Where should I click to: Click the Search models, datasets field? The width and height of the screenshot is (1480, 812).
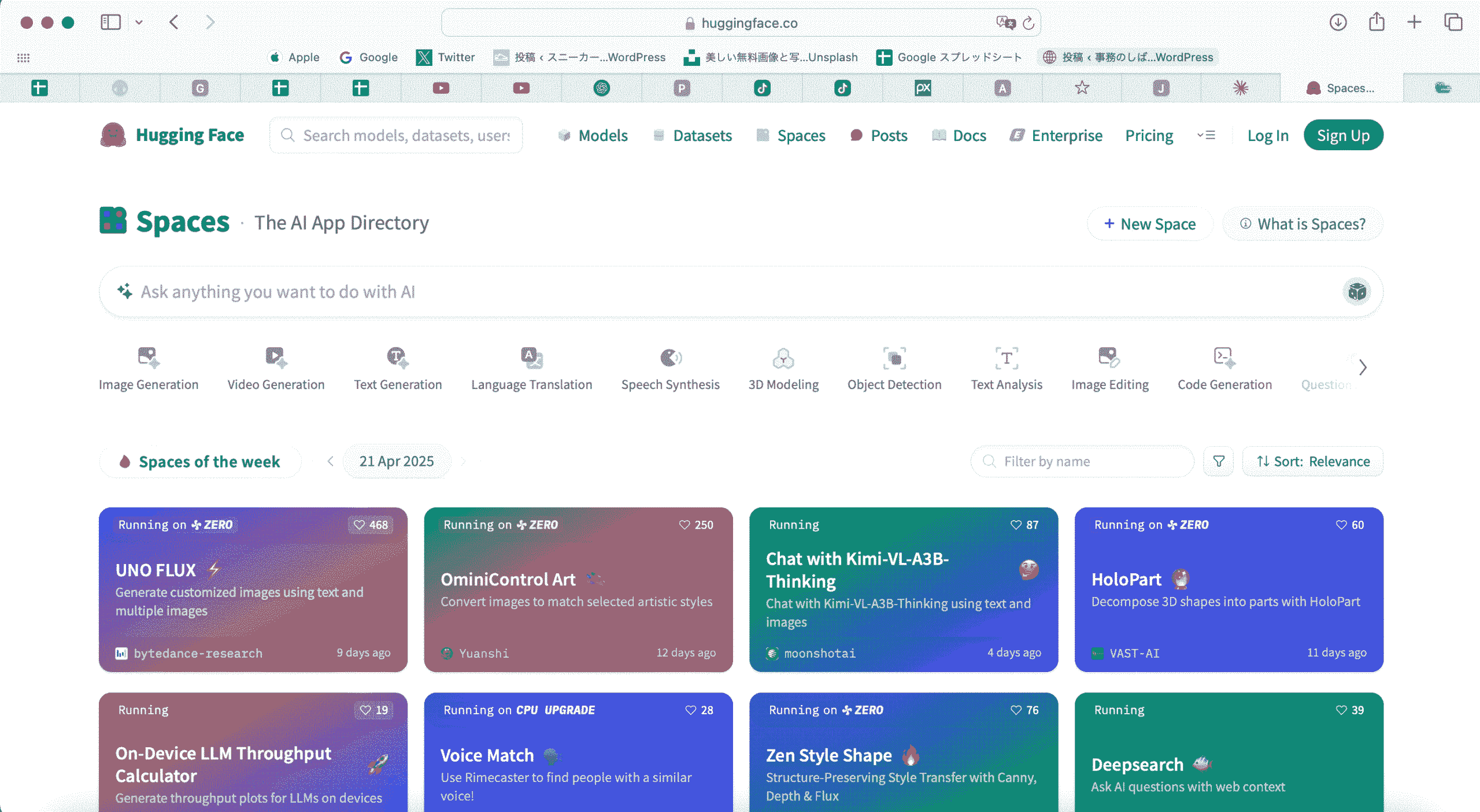coord(396,135)
